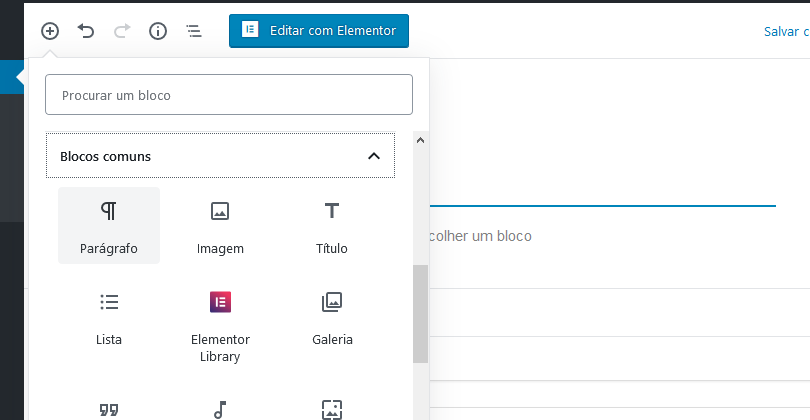Insert a Parágrafo block
Viewport: 810px width, 420px height.
tap(109, 226)
